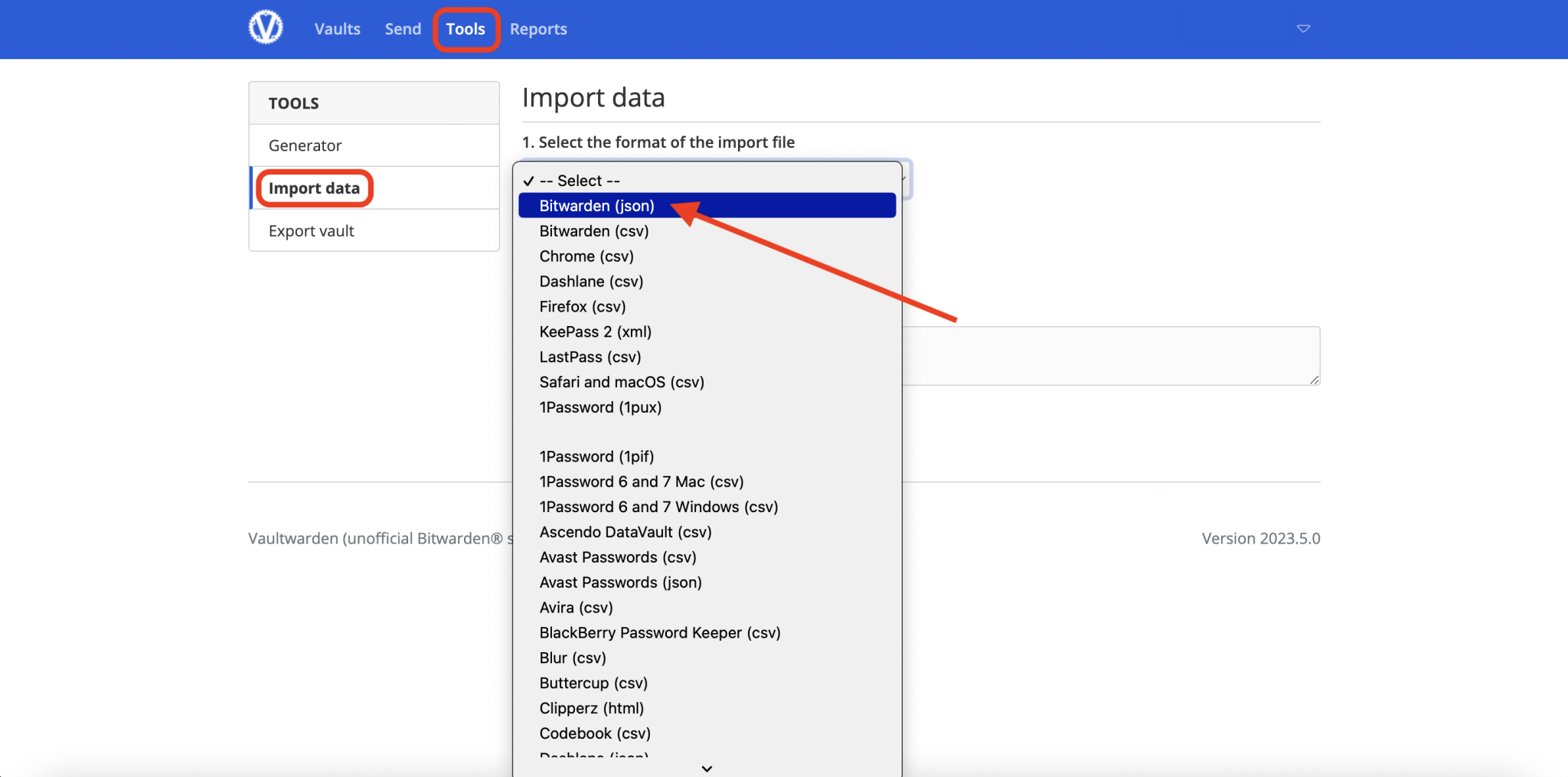Screen dimensions: 1568x777
Task: Reset selection to -- Select --
Action: click(578, 181)
